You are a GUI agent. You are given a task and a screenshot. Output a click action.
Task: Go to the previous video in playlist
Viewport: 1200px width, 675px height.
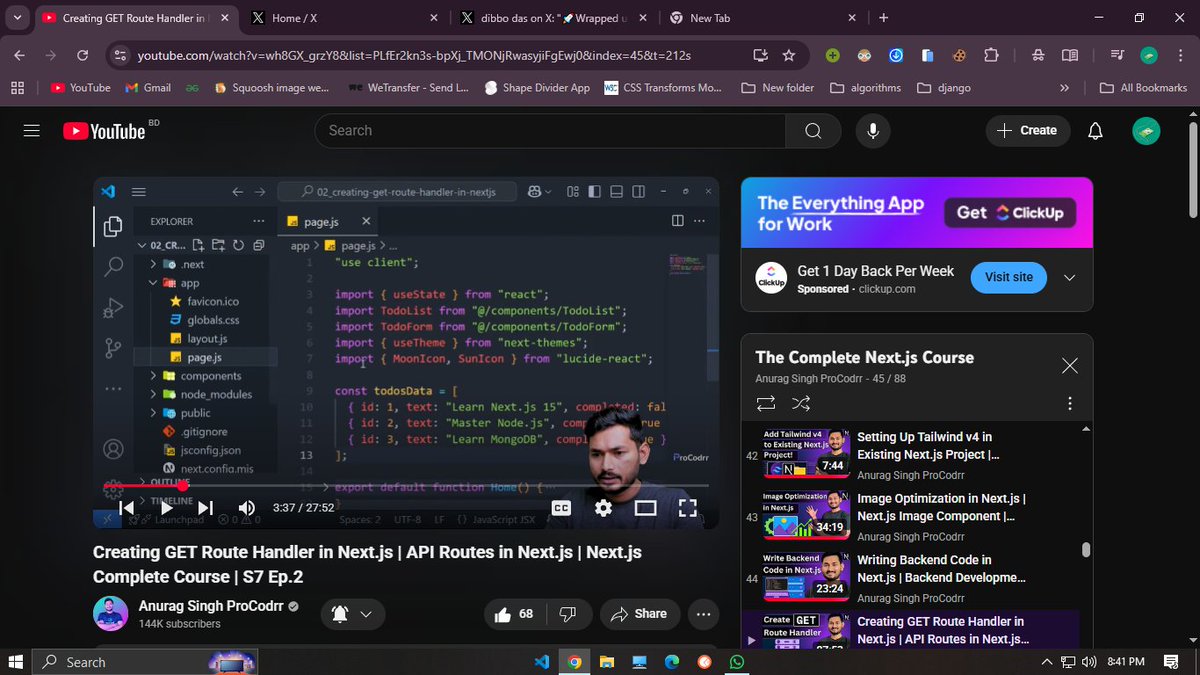point(127,508)
